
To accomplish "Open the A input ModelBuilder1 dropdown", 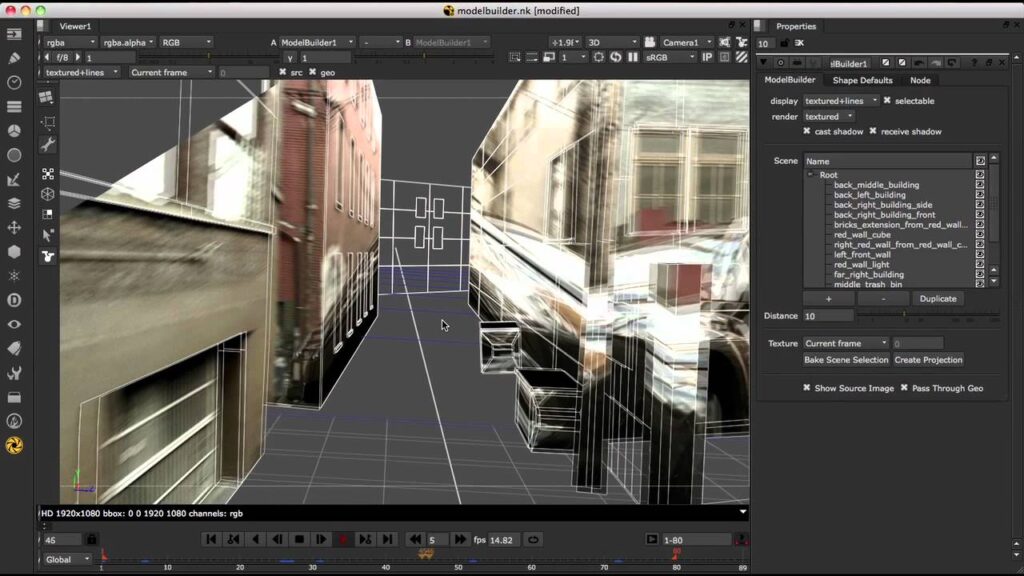I will 317,42.
